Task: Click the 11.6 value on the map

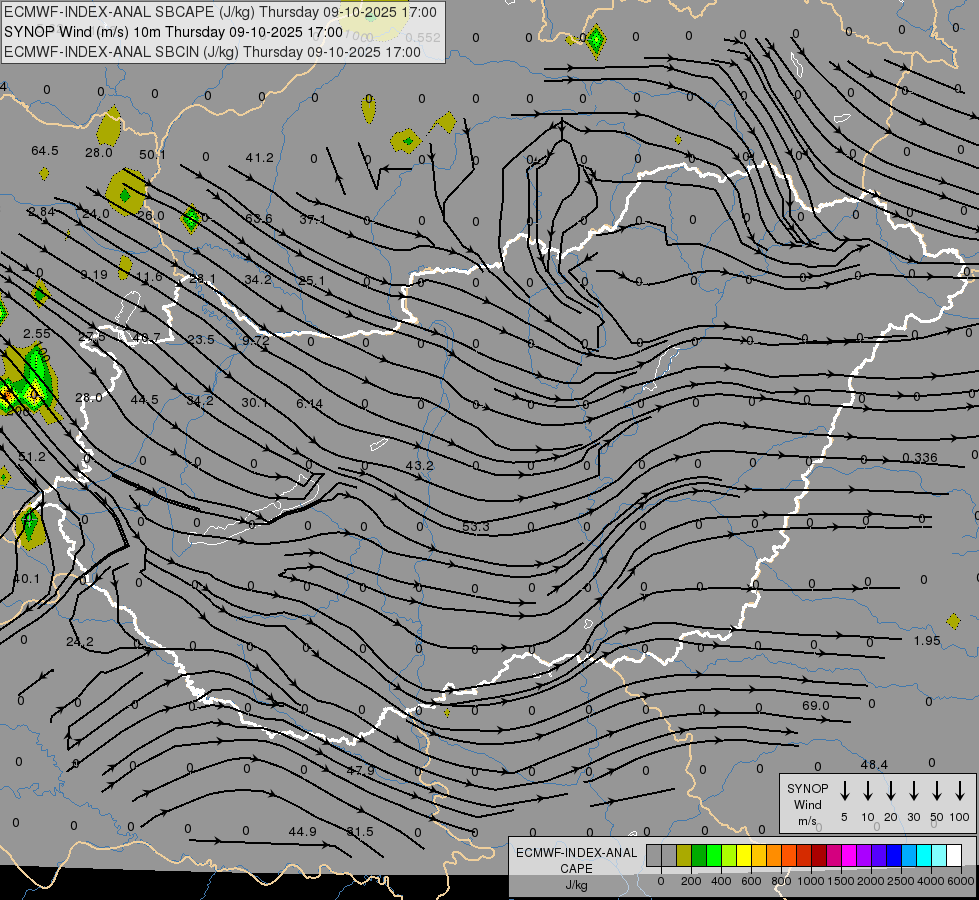Action: tap(149, 276)
